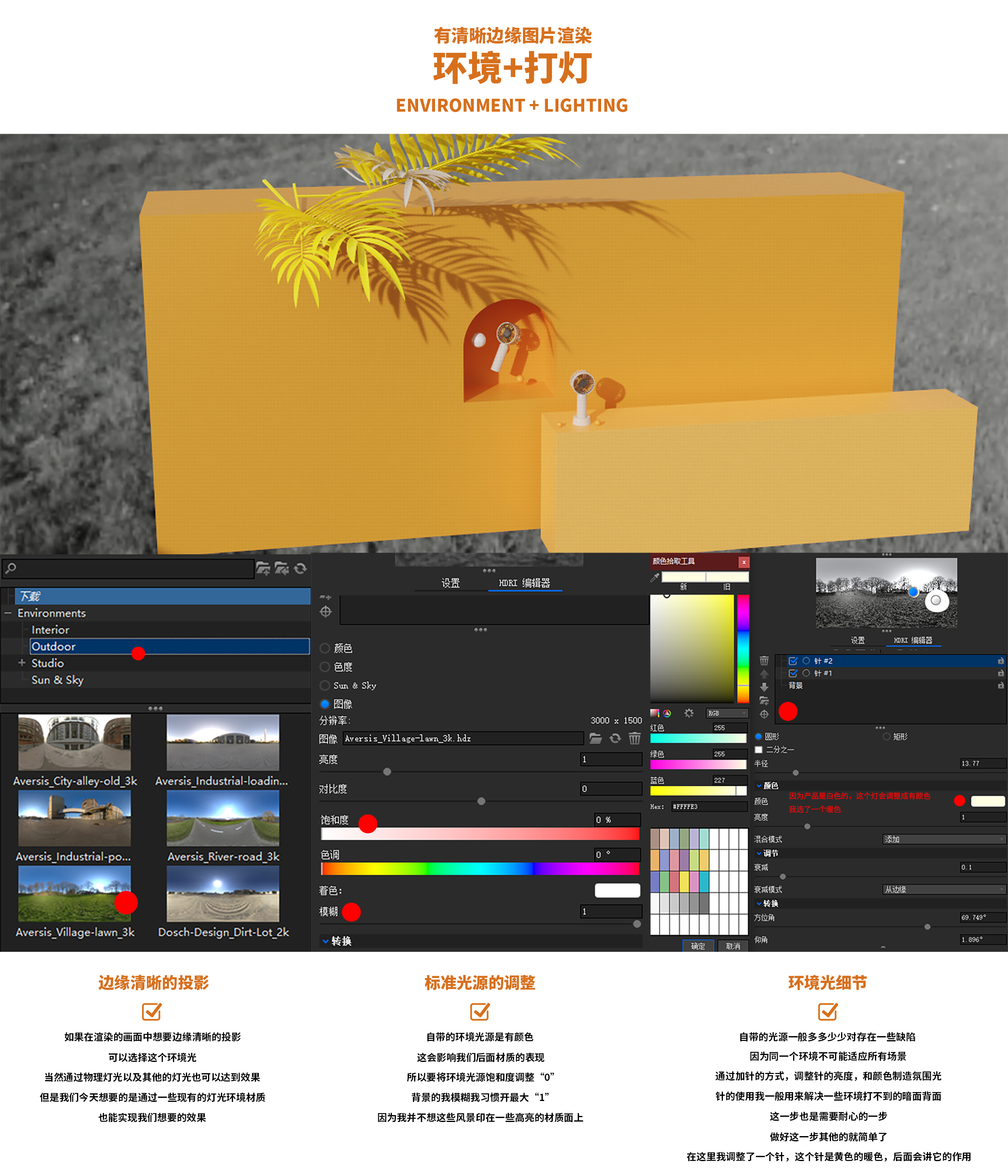The height and width of the screenshot is (1176, 1008).
Task: Toggle the 针 #2 pin checkbox
Action: point(793,661)
